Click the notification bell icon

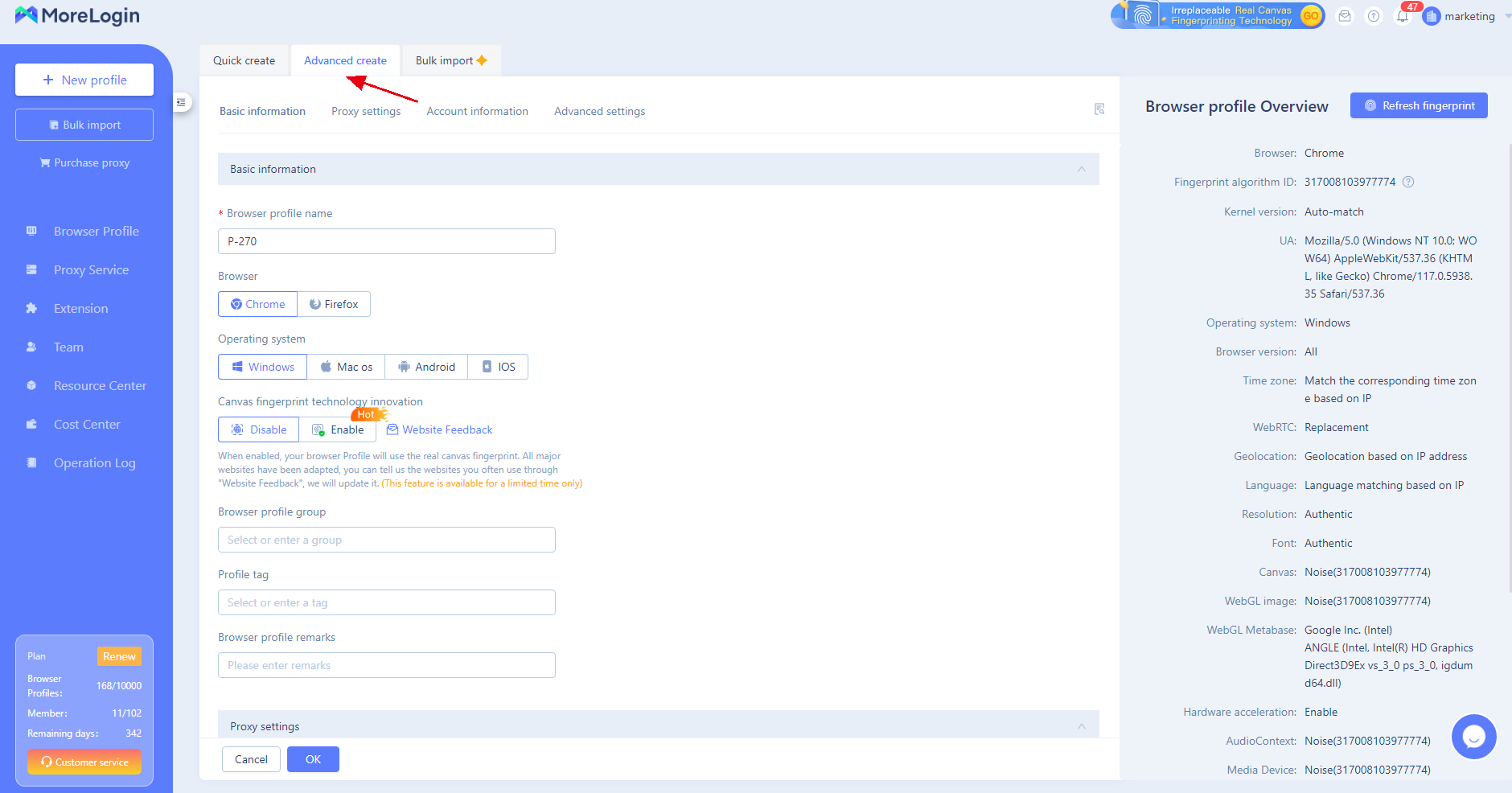tap(1403, 16)
